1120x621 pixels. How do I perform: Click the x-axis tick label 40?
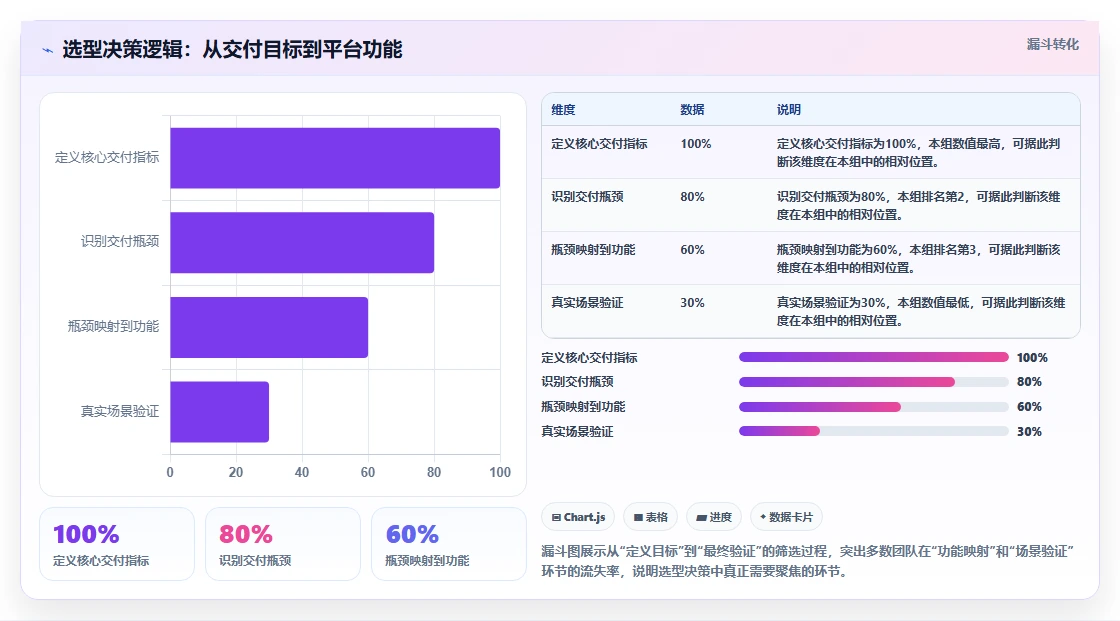302,472
